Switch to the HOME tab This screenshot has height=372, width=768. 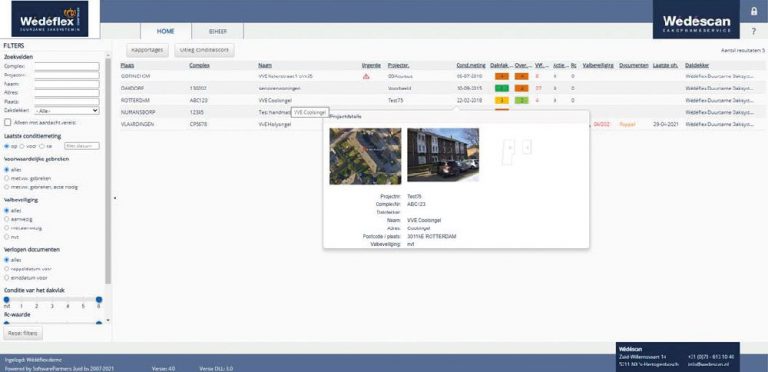point(166,31)
